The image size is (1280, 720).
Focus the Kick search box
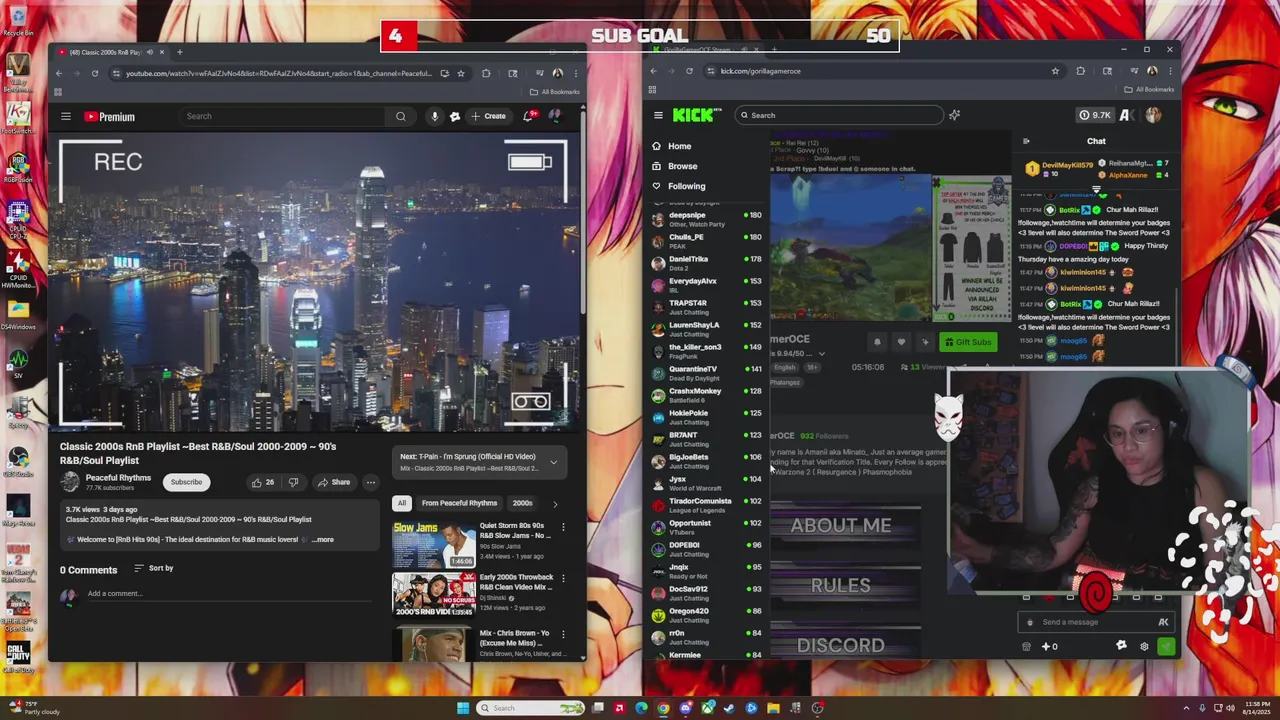pyautogui.click(x=840, y=115)
